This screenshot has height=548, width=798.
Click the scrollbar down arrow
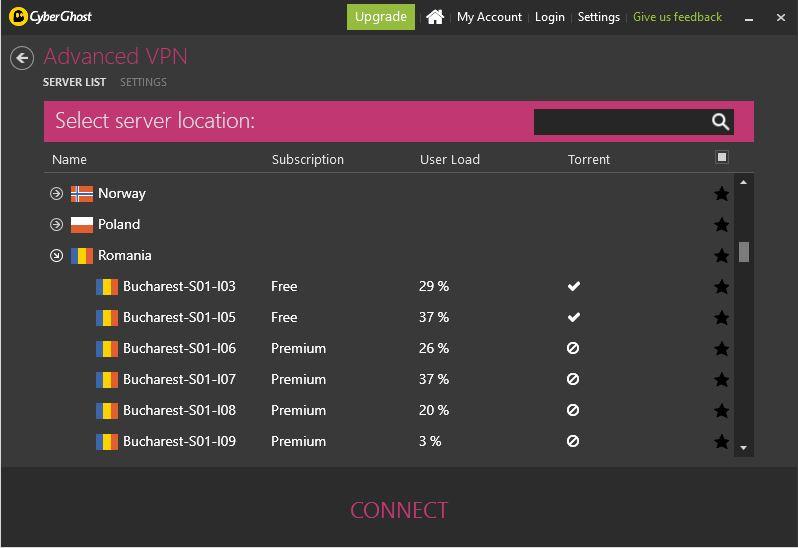pos(744,448)
